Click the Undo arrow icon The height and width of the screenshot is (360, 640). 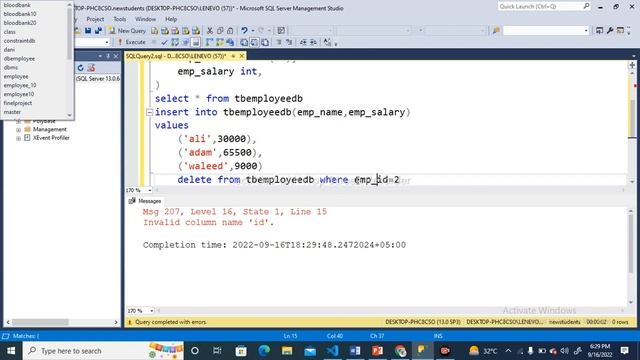244,31
